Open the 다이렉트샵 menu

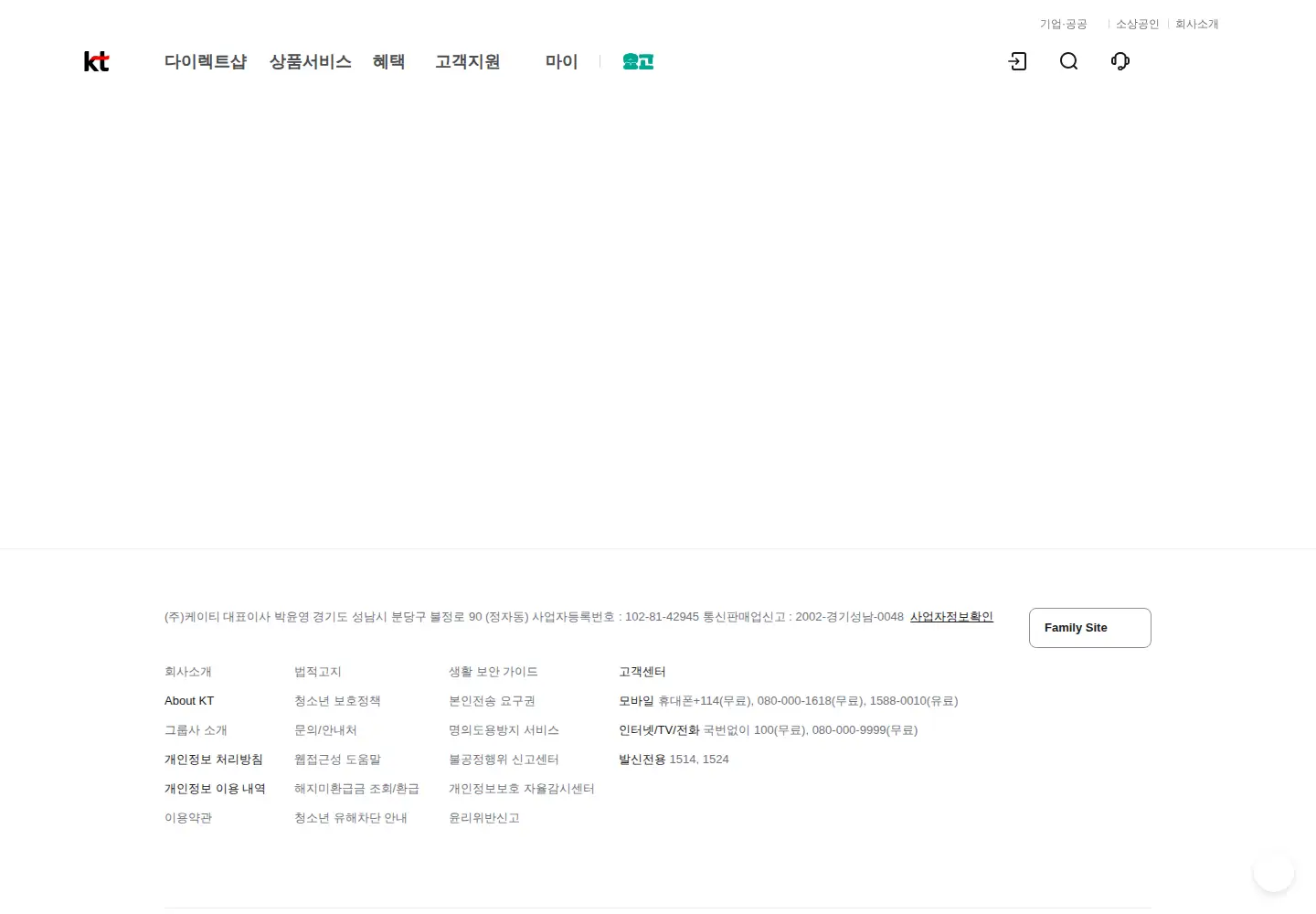tap(206, 61)
